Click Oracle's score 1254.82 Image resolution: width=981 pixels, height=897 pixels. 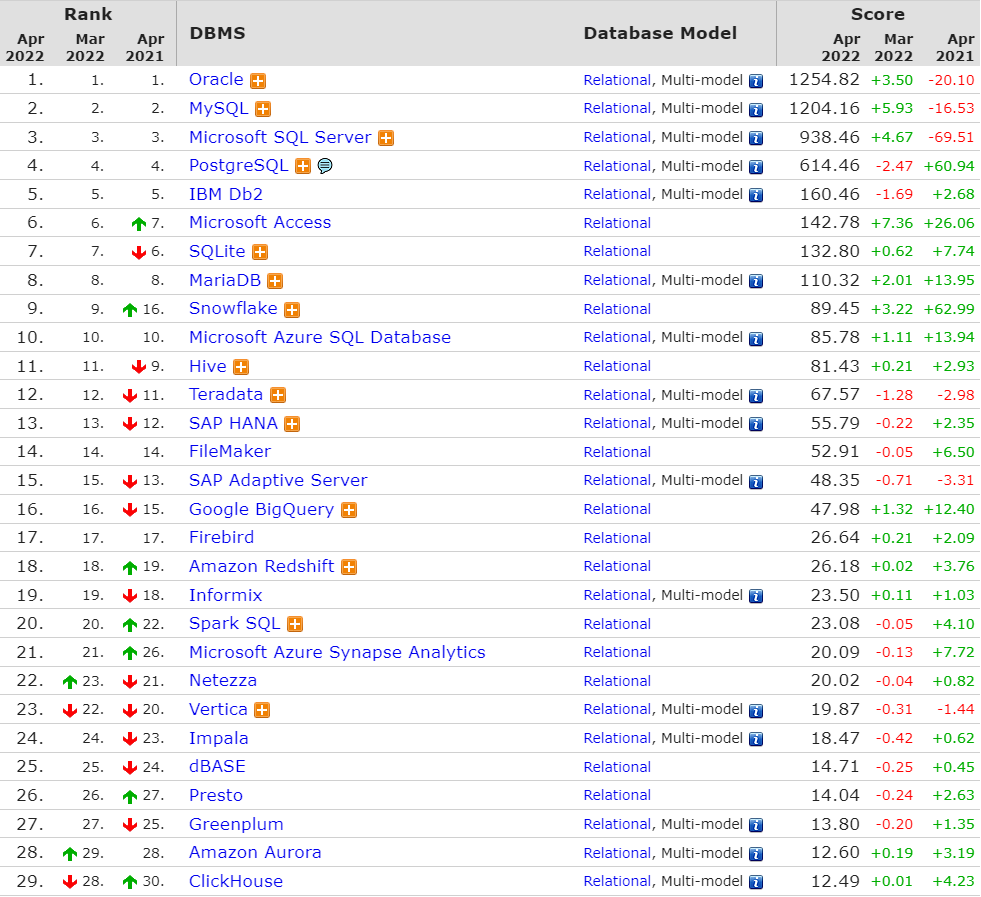(824, 79)
